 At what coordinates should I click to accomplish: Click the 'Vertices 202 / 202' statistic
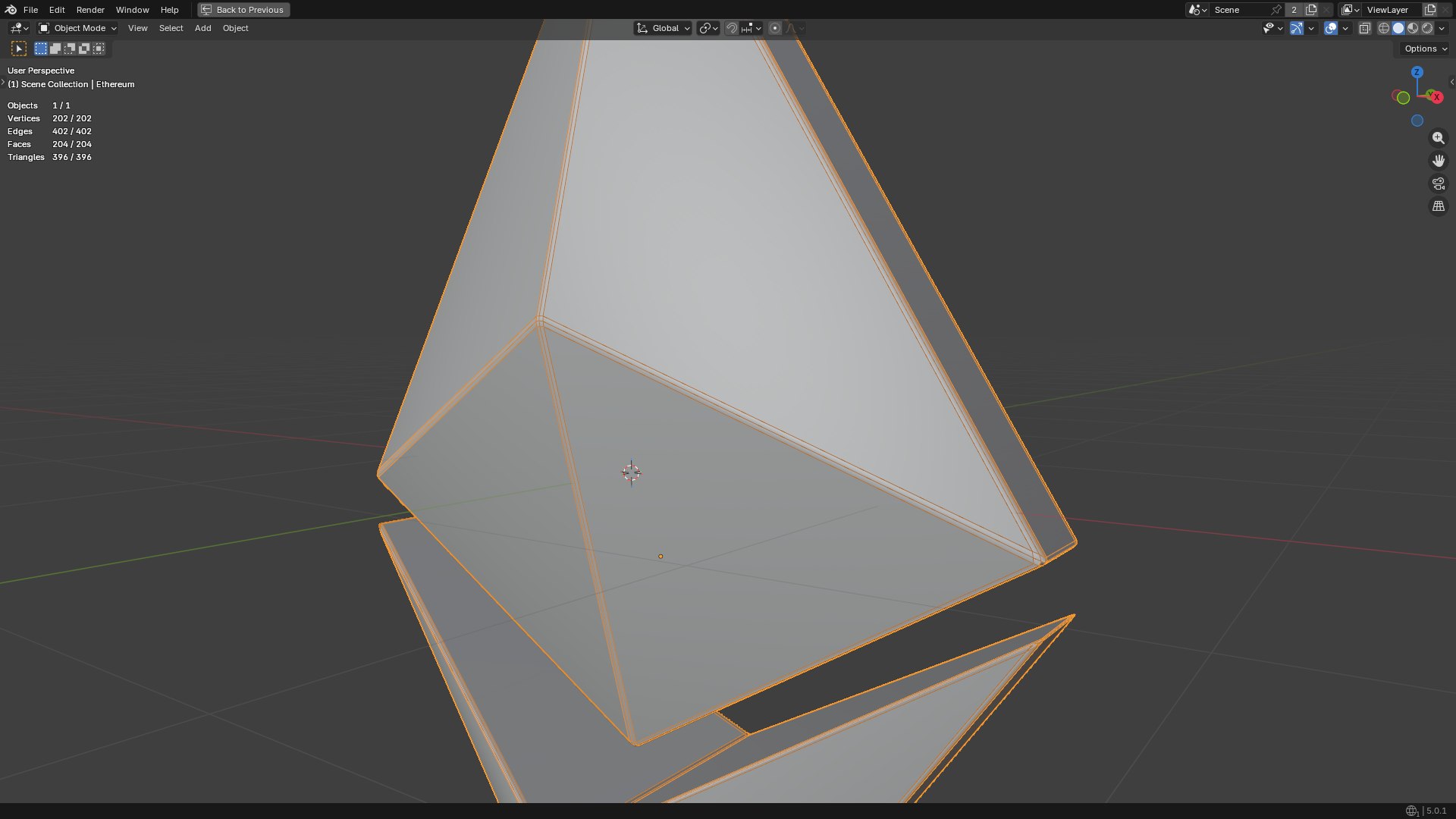tap(49, 118)
